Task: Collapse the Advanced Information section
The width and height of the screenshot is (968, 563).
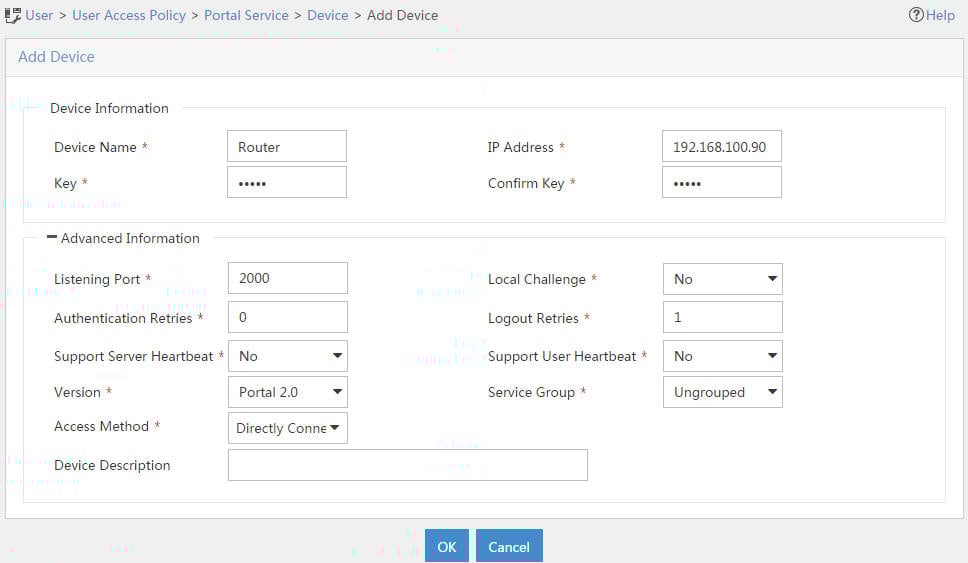Action: 52,237
